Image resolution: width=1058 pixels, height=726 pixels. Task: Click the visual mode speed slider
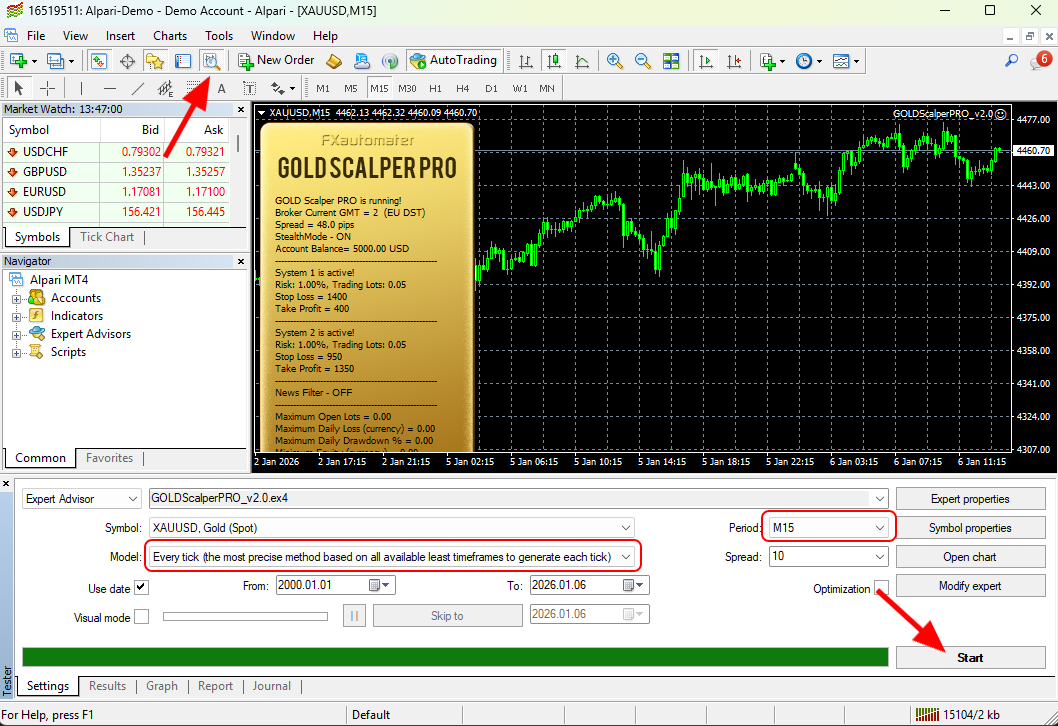point(245,615)
